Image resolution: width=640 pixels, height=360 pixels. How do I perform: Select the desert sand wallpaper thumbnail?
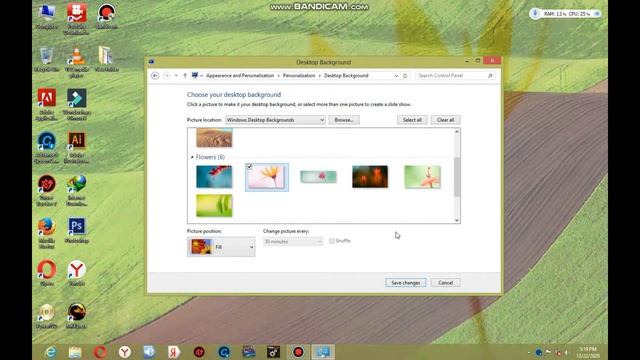[214, 138]
